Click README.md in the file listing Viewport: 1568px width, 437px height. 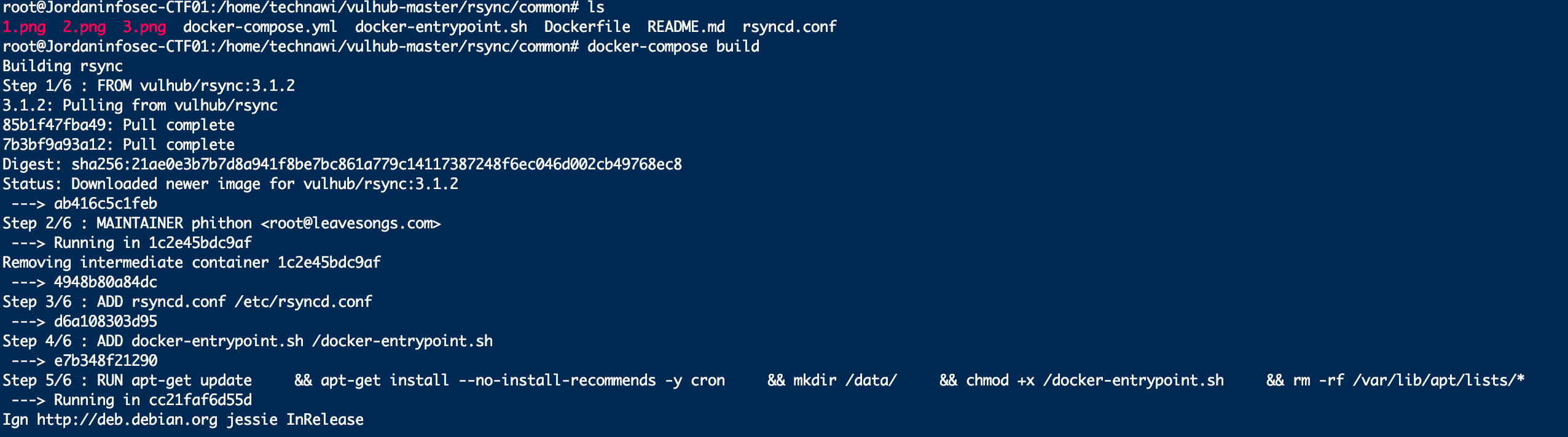point(686,27)
